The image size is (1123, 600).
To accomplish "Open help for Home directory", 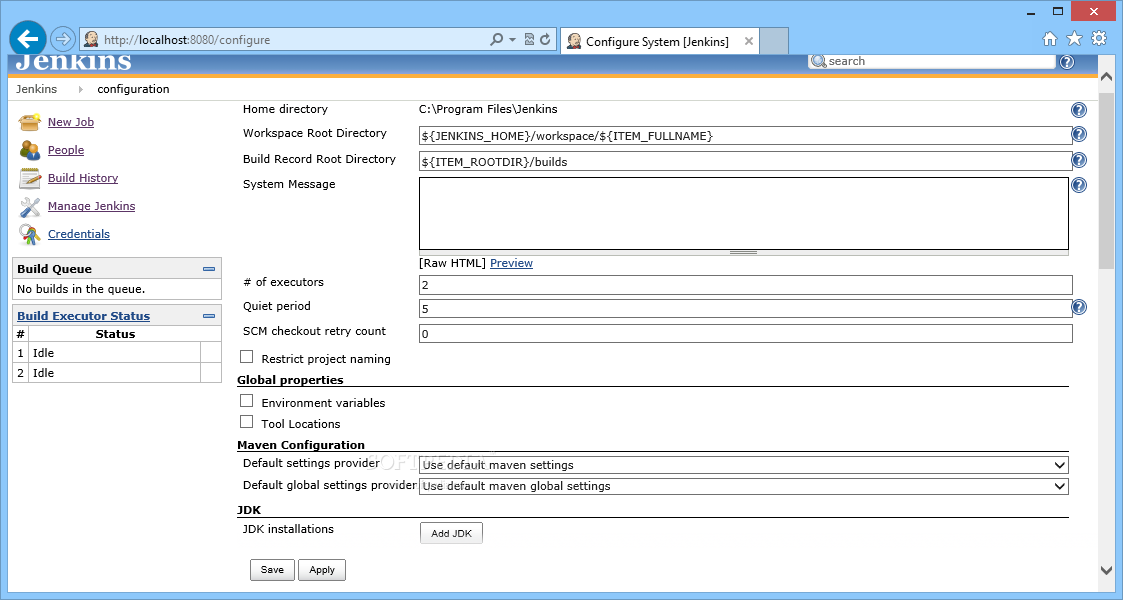I will click(x=1079, y=110).
